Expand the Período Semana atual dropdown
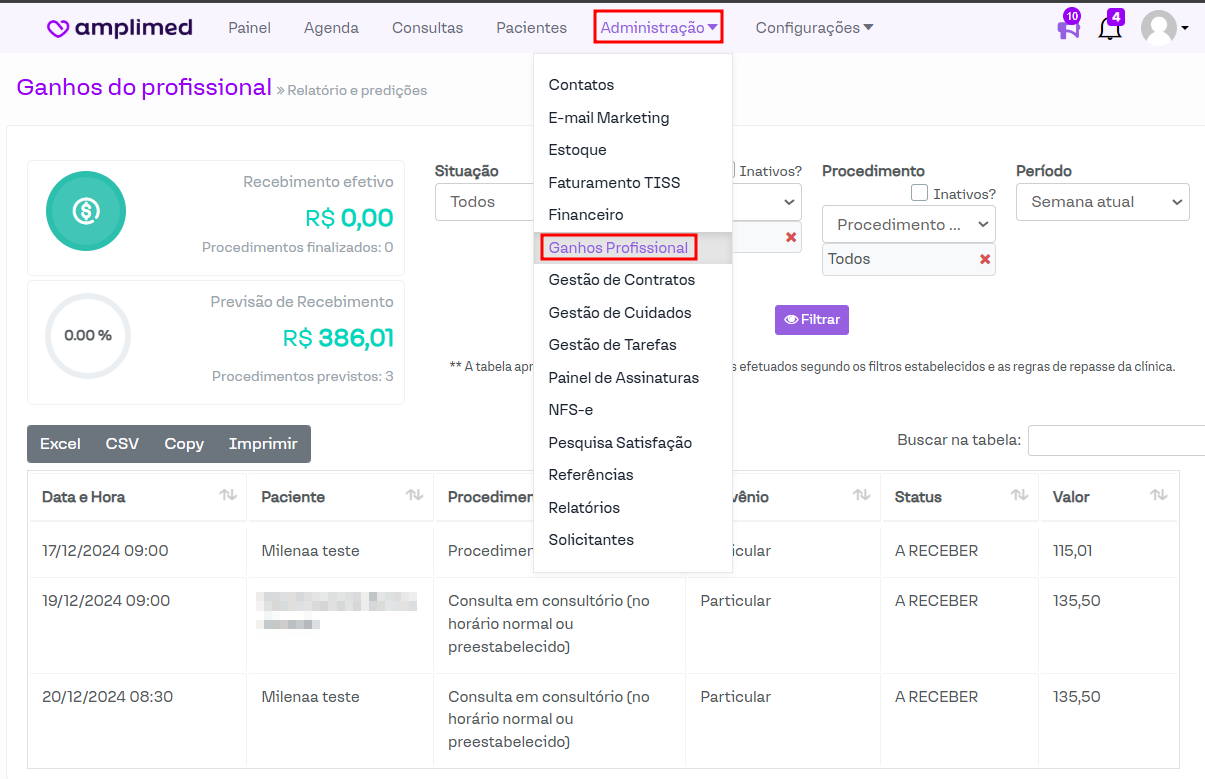Viewport: 1205px width, 779px height. (1102, 202)
